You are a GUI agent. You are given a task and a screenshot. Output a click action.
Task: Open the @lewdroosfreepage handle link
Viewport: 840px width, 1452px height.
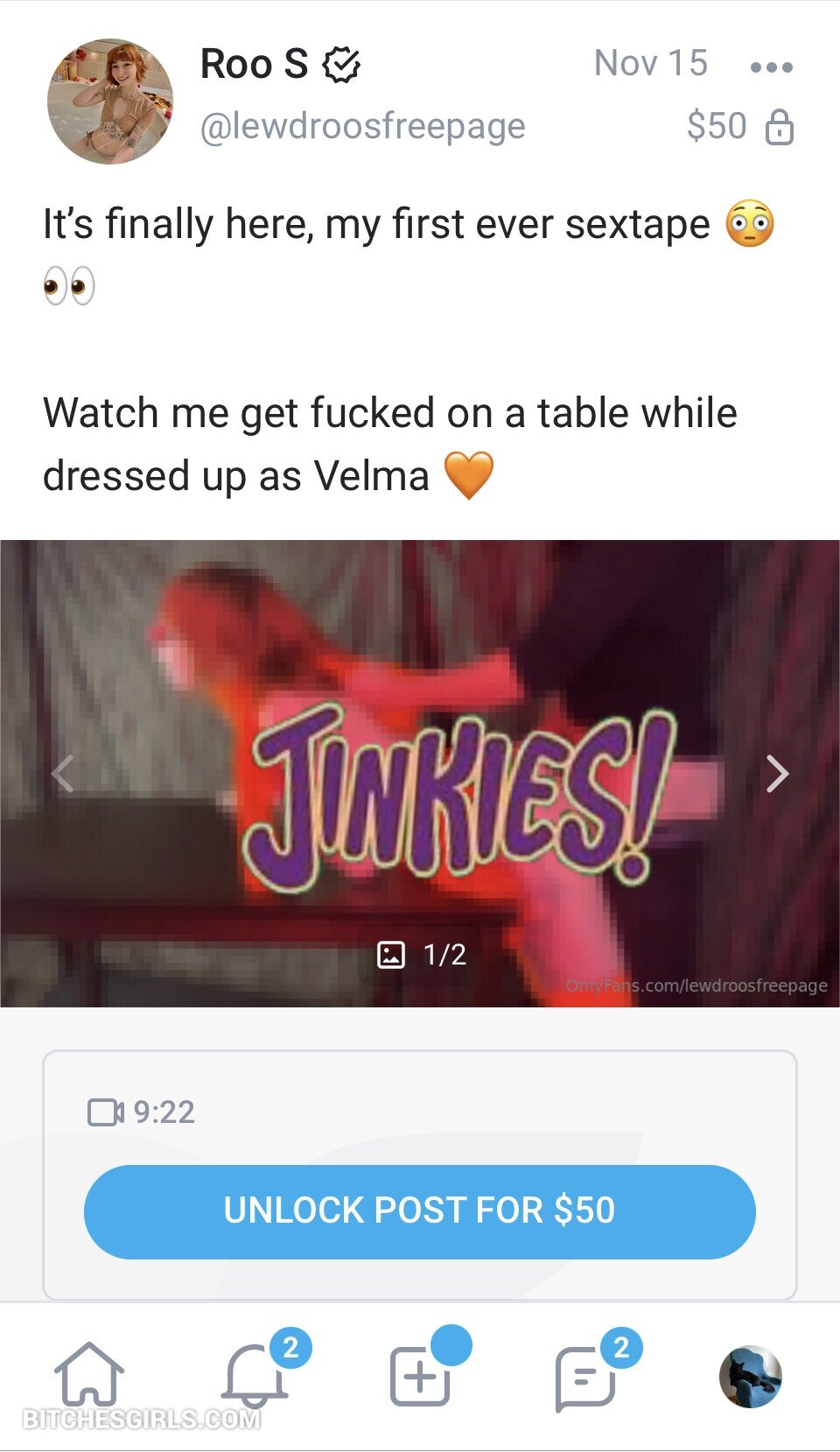click(362, 127)
